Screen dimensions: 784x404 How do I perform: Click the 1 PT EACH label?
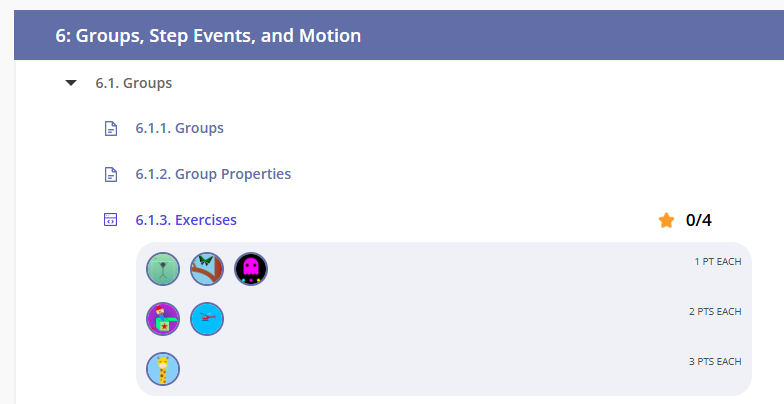(x=717, y=262)
